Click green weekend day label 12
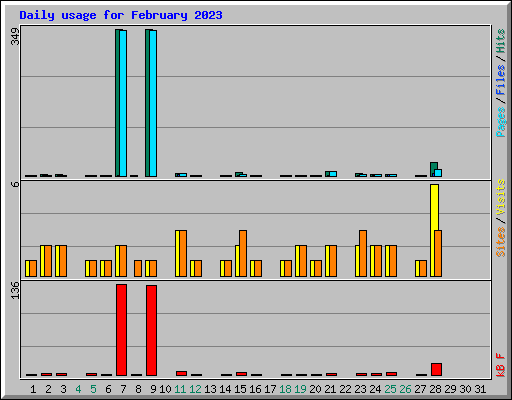 click(195, 389)
